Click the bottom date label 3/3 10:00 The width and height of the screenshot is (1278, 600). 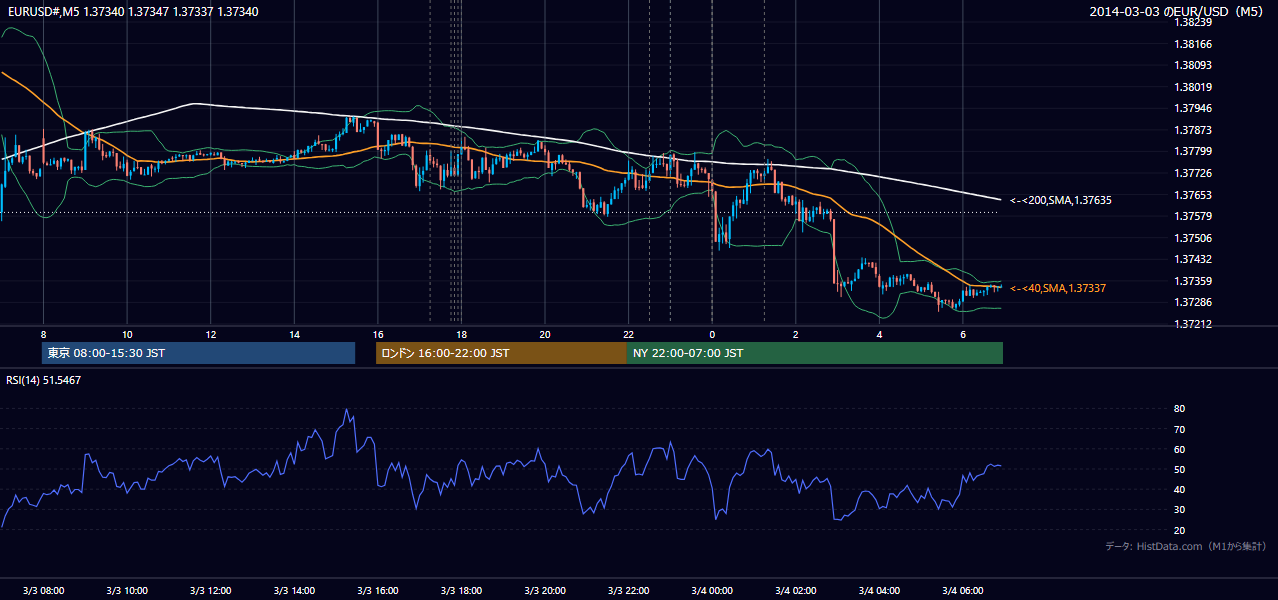click(x=127, y=590)
